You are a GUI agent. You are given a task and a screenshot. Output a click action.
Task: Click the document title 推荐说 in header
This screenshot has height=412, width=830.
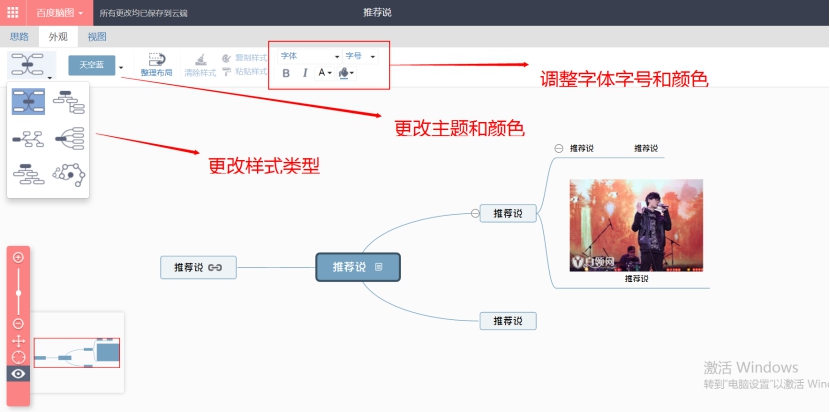377,13
